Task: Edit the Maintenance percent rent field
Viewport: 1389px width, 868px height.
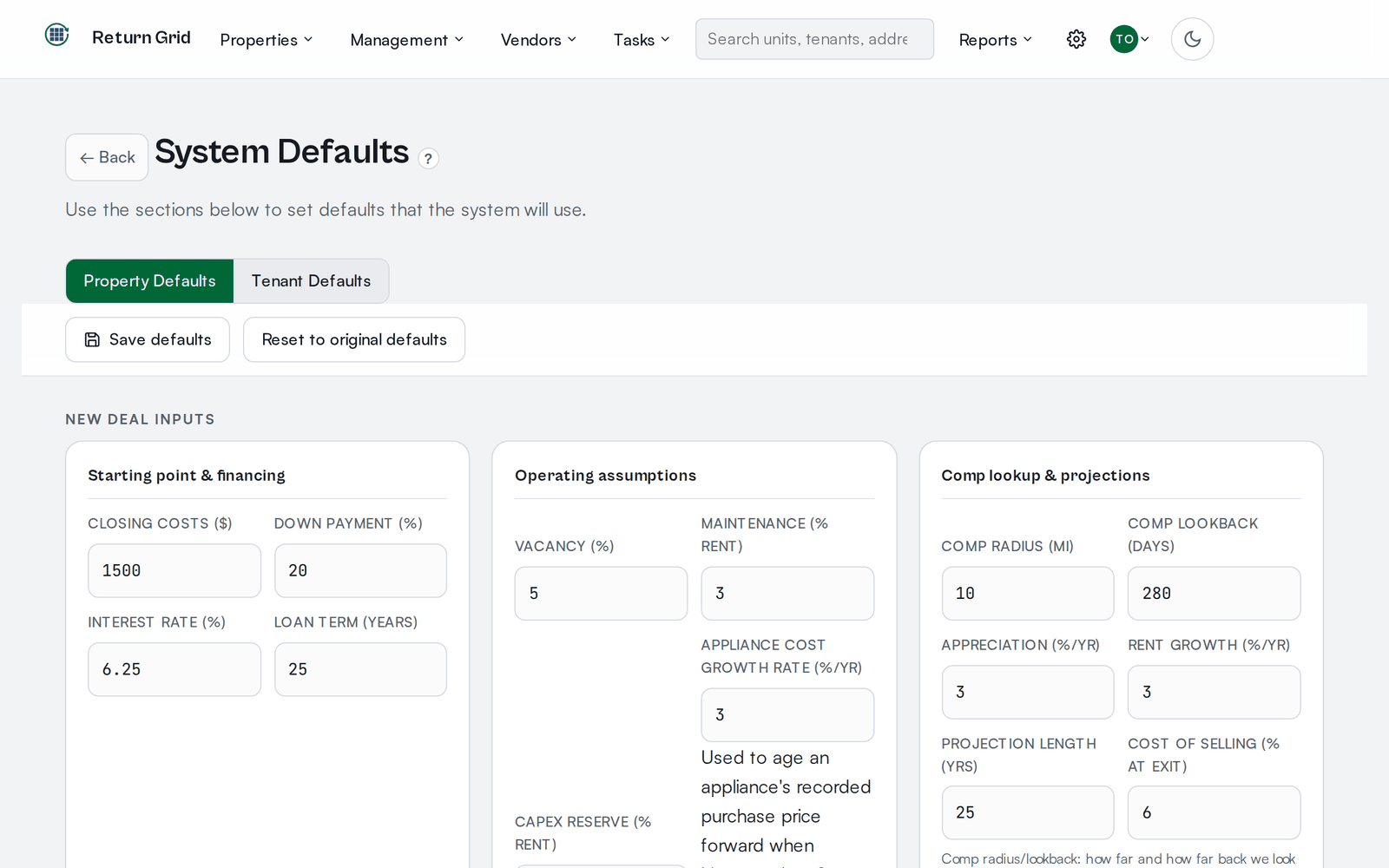Action: [787, 594]
